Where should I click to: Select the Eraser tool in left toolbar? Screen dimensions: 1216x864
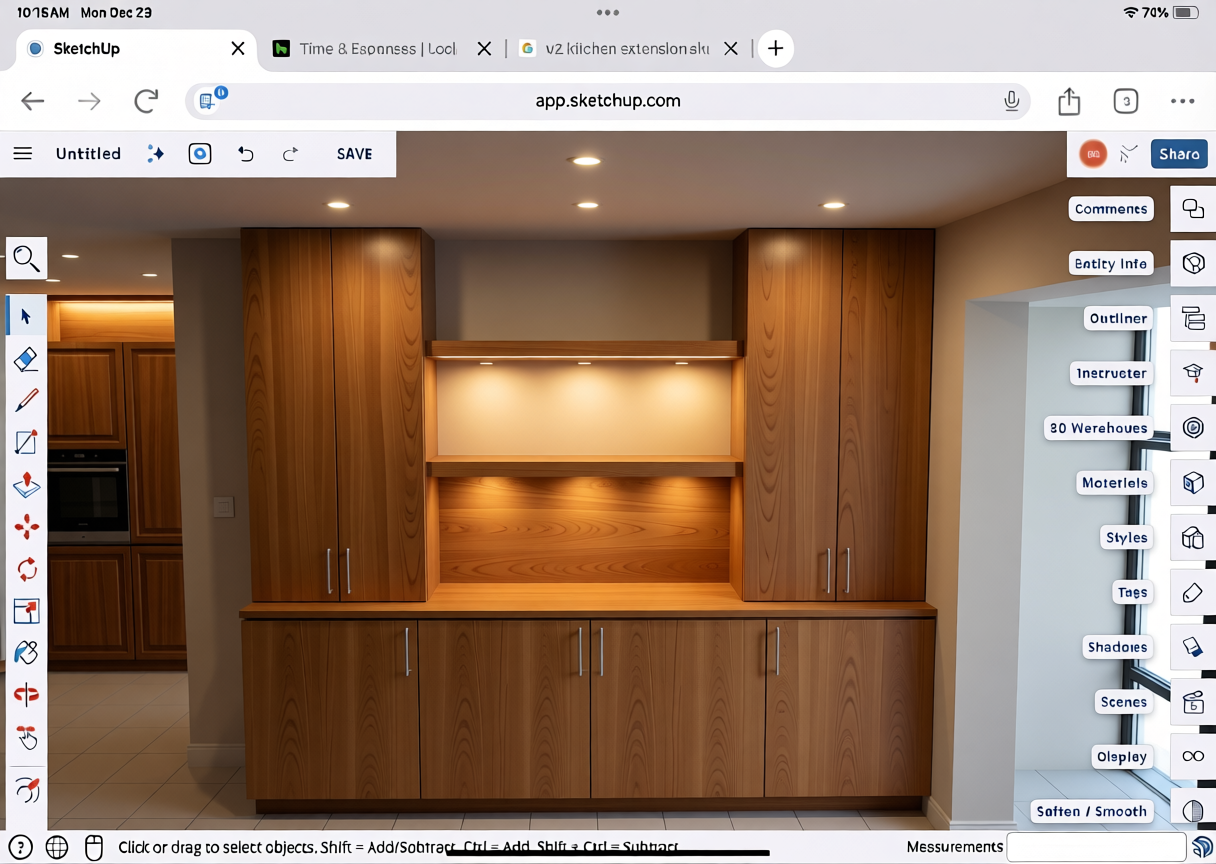[x=26, y=359]
